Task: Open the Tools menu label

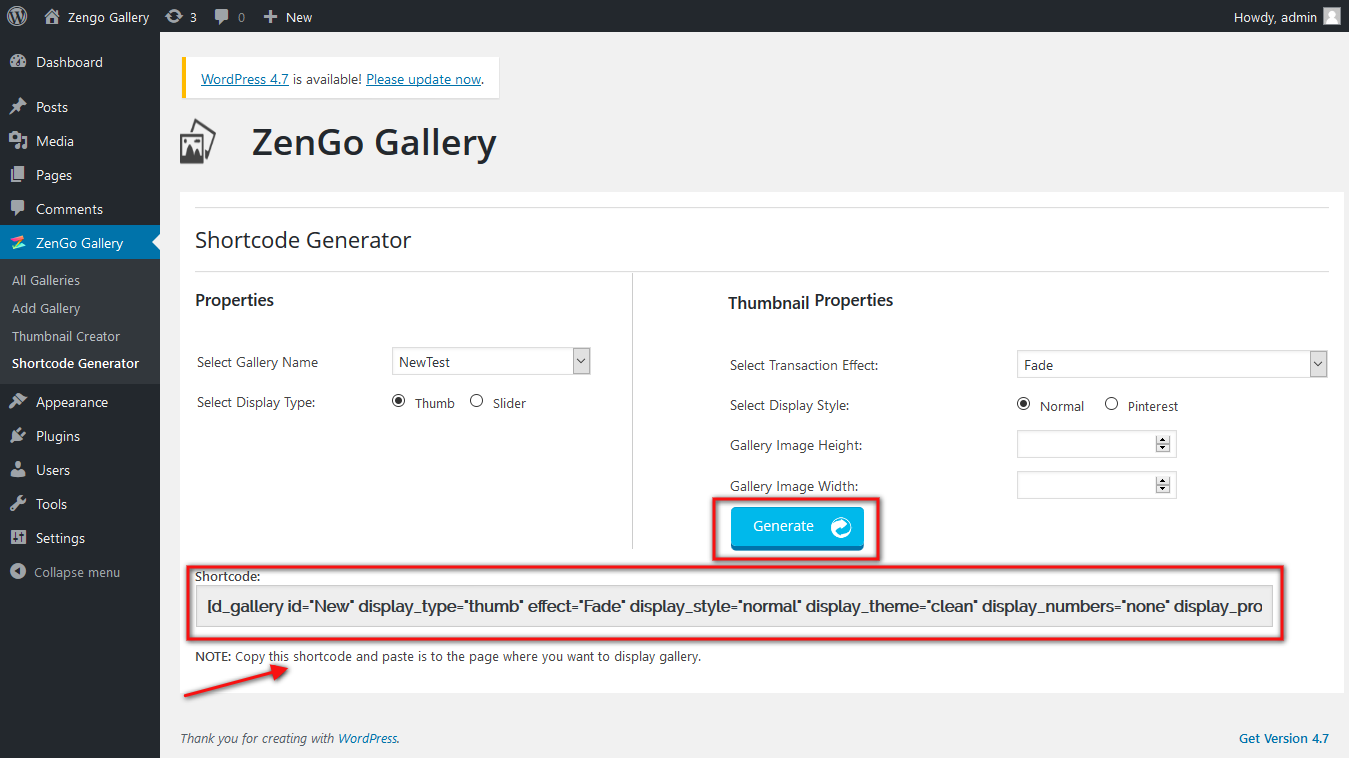Action: (52, 504)
